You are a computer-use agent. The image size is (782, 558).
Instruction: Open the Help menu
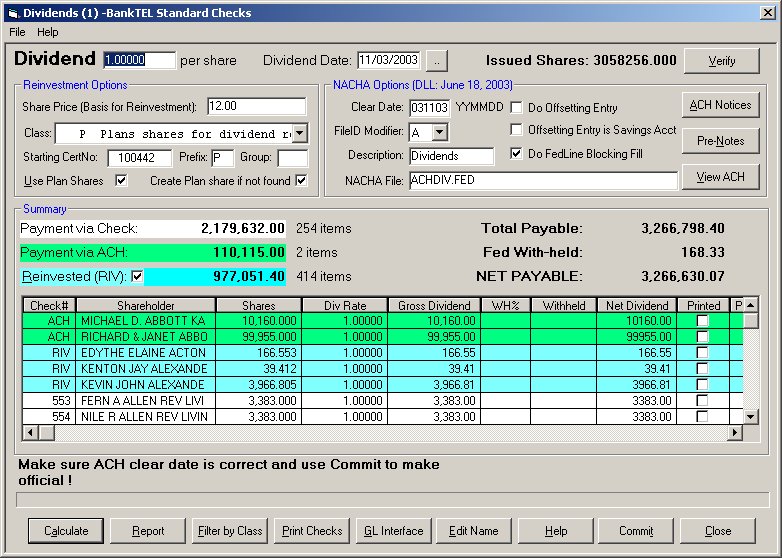[48, 32]
